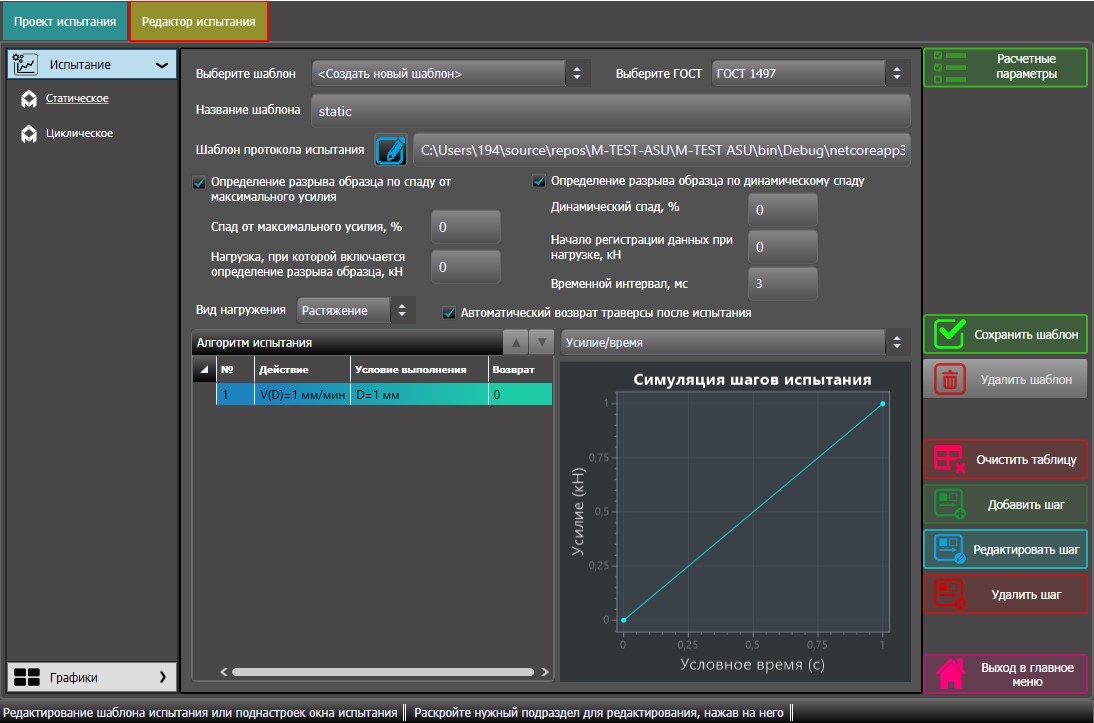
Task: Click the trash icon of Удалить шаблон
Action: (949, 380)
